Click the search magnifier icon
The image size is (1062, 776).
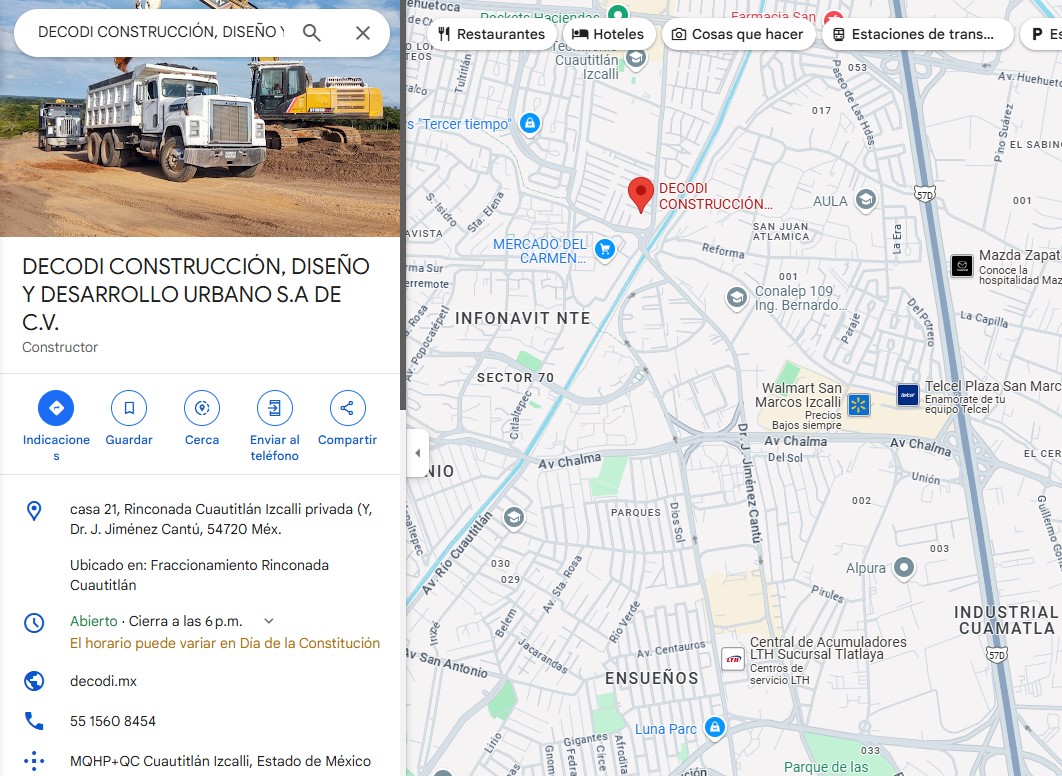click(312, 33)
